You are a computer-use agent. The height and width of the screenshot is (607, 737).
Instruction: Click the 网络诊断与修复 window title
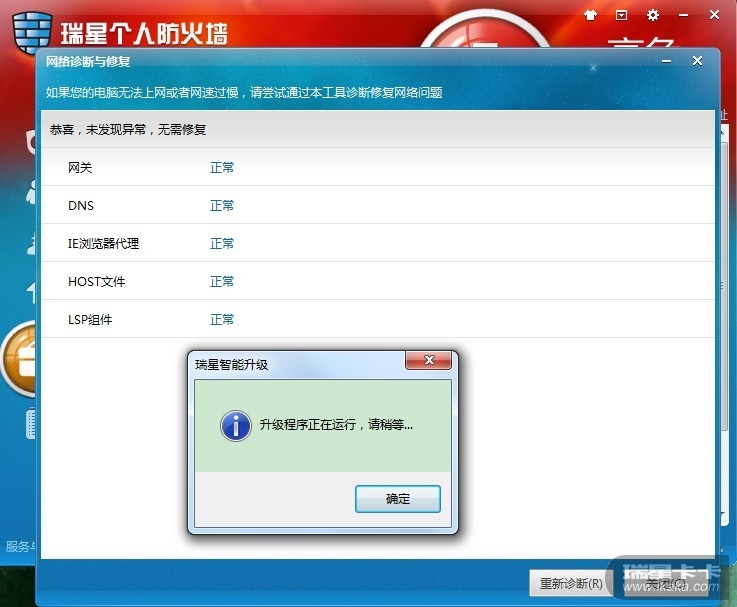(88, 62)
